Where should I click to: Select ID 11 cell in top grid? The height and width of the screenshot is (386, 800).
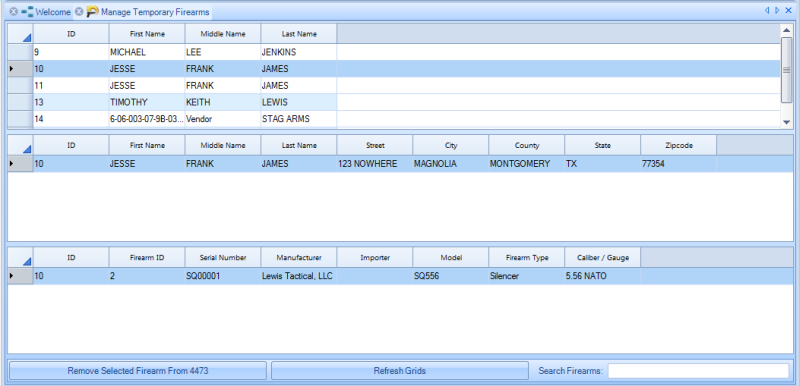(x=71, y=85)
